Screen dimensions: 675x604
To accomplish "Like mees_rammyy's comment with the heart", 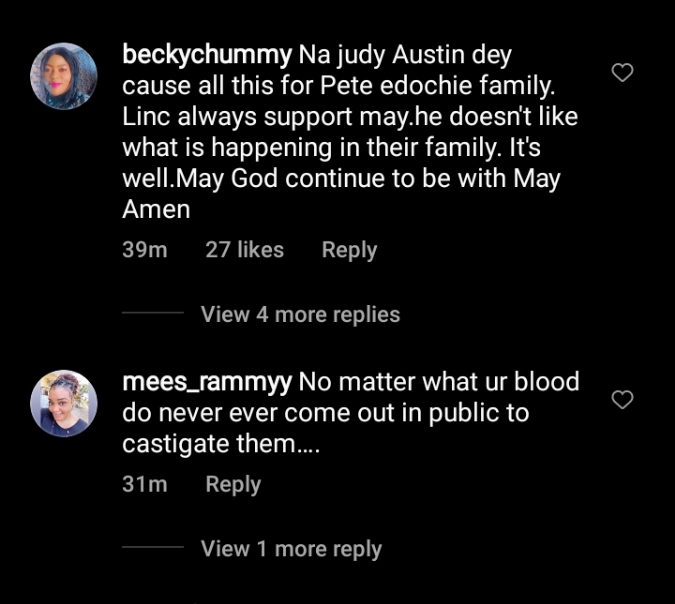I will tap(622, 400).
